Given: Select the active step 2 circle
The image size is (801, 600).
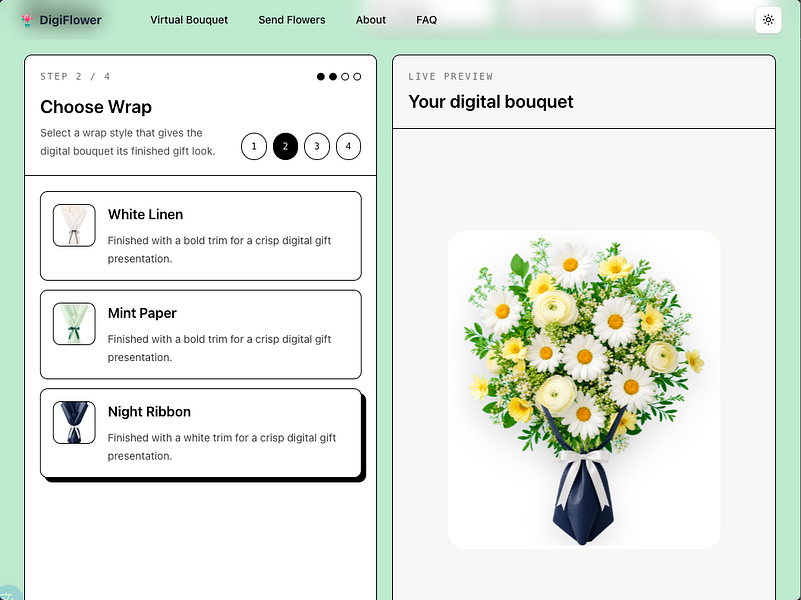Looking at the screenshot, I should point(286,147).
